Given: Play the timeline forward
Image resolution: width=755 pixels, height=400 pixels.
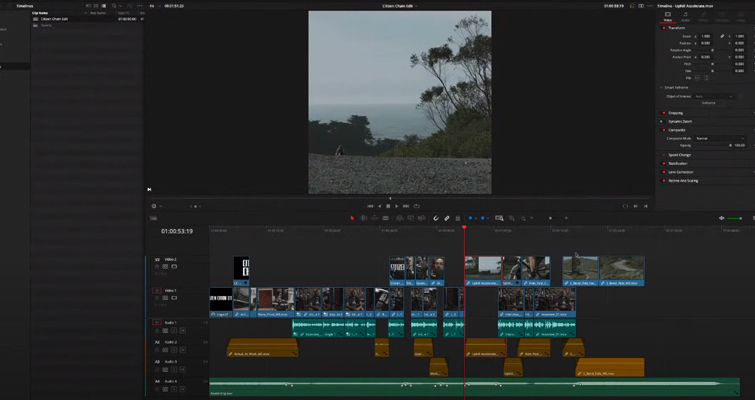Looking at the screenshot, I should (397, 206).
